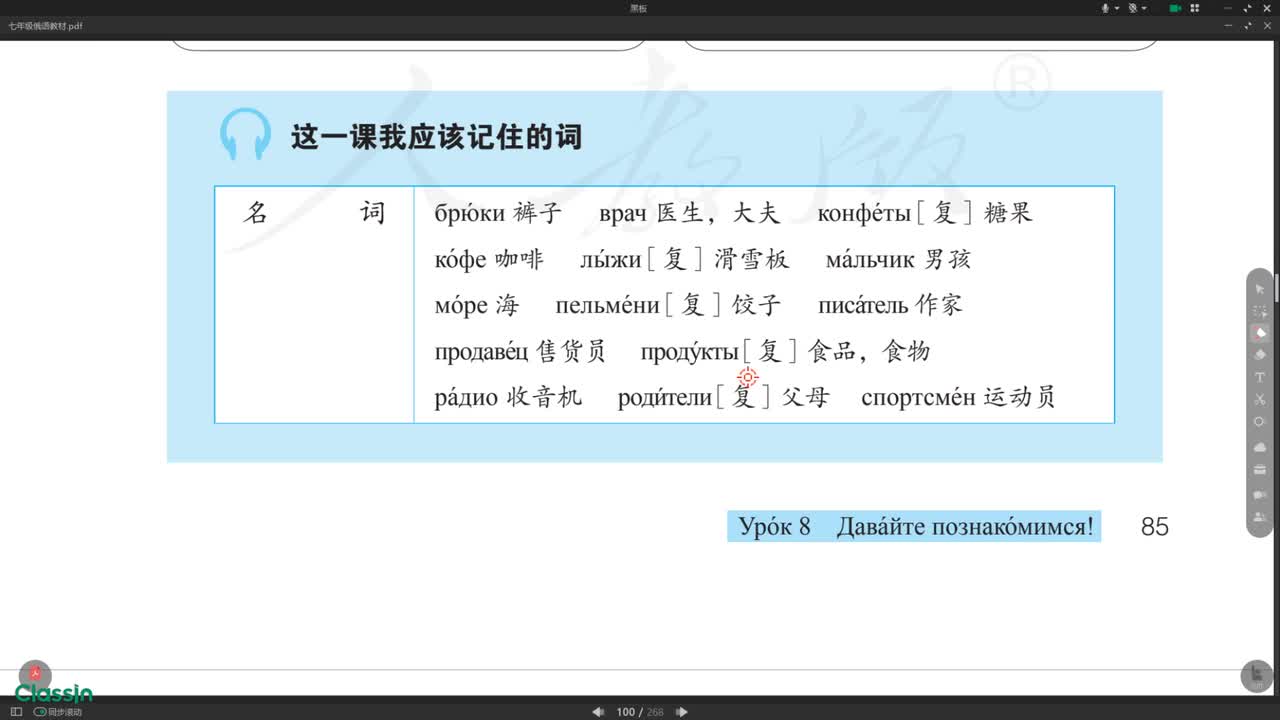
Task: Click the word кофе 咖啡
Action: pyautogui.click(x=489, y=259)
